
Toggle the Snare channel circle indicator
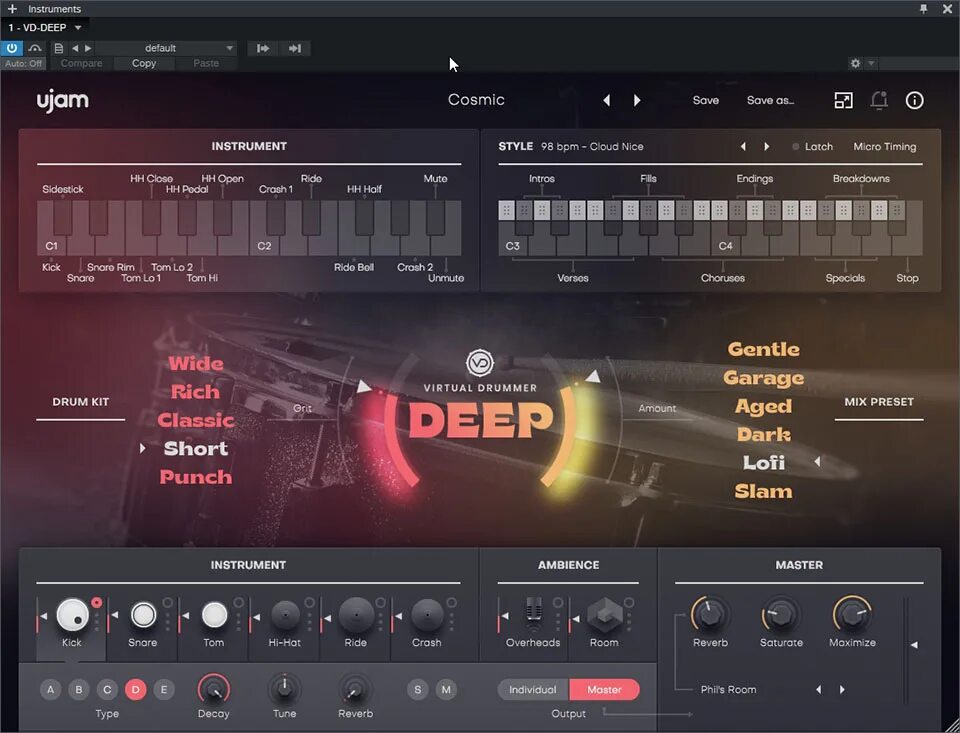(x=167, y=603)
